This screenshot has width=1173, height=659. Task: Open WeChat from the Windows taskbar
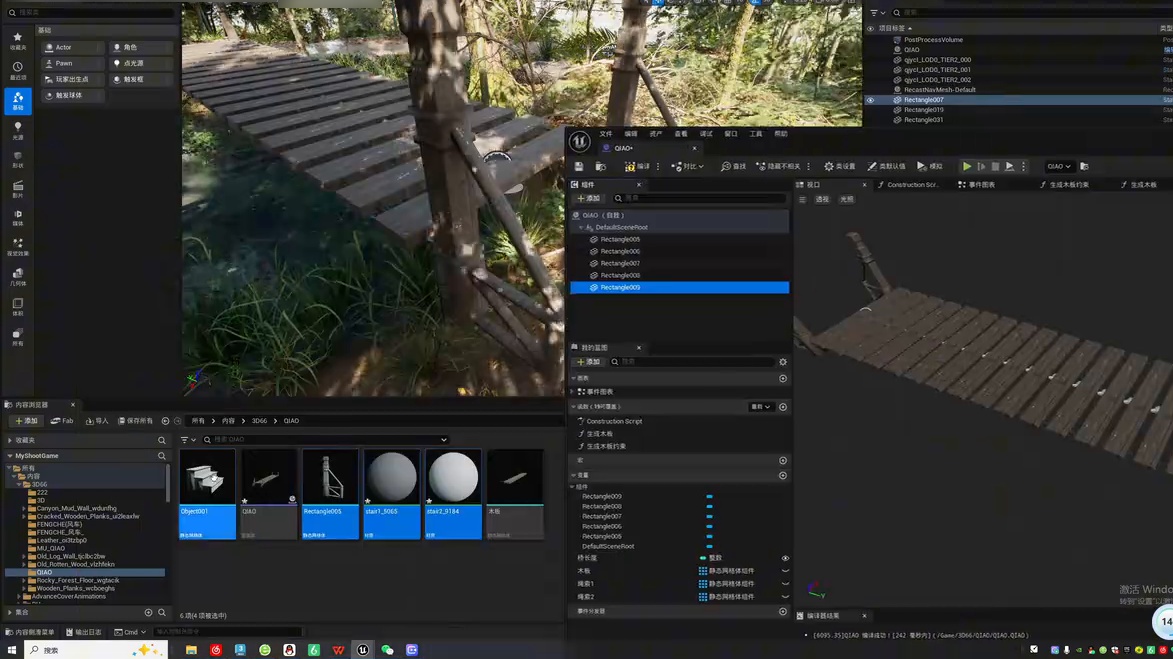388,650
